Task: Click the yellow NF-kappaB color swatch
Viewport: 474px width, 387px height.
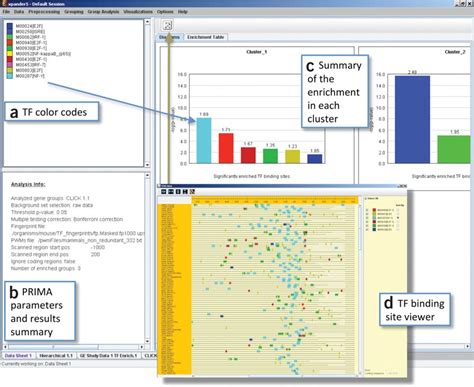Action: [10, 54]
